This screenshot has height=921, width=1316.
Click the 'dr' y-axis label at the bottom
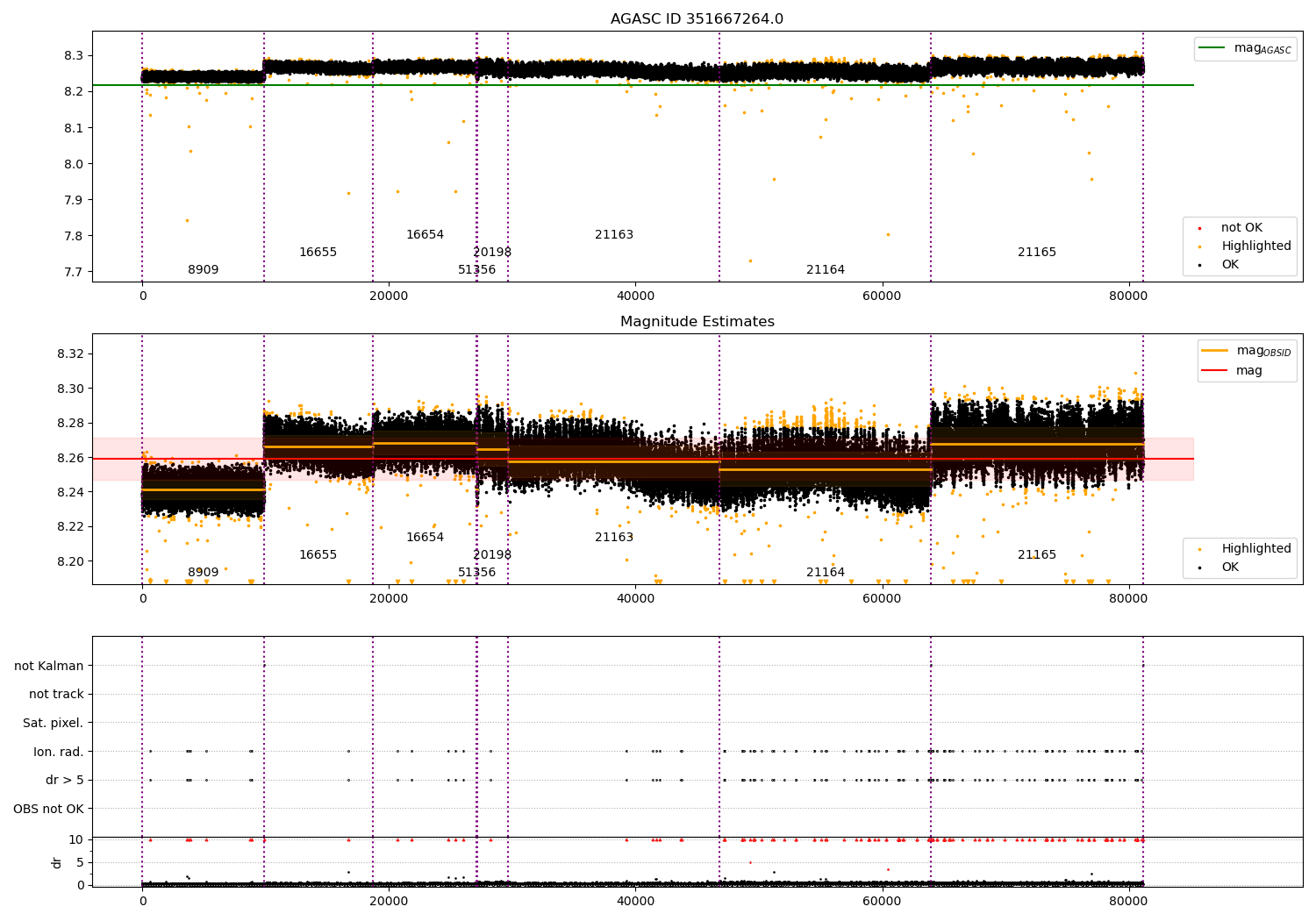click(57, 862)
